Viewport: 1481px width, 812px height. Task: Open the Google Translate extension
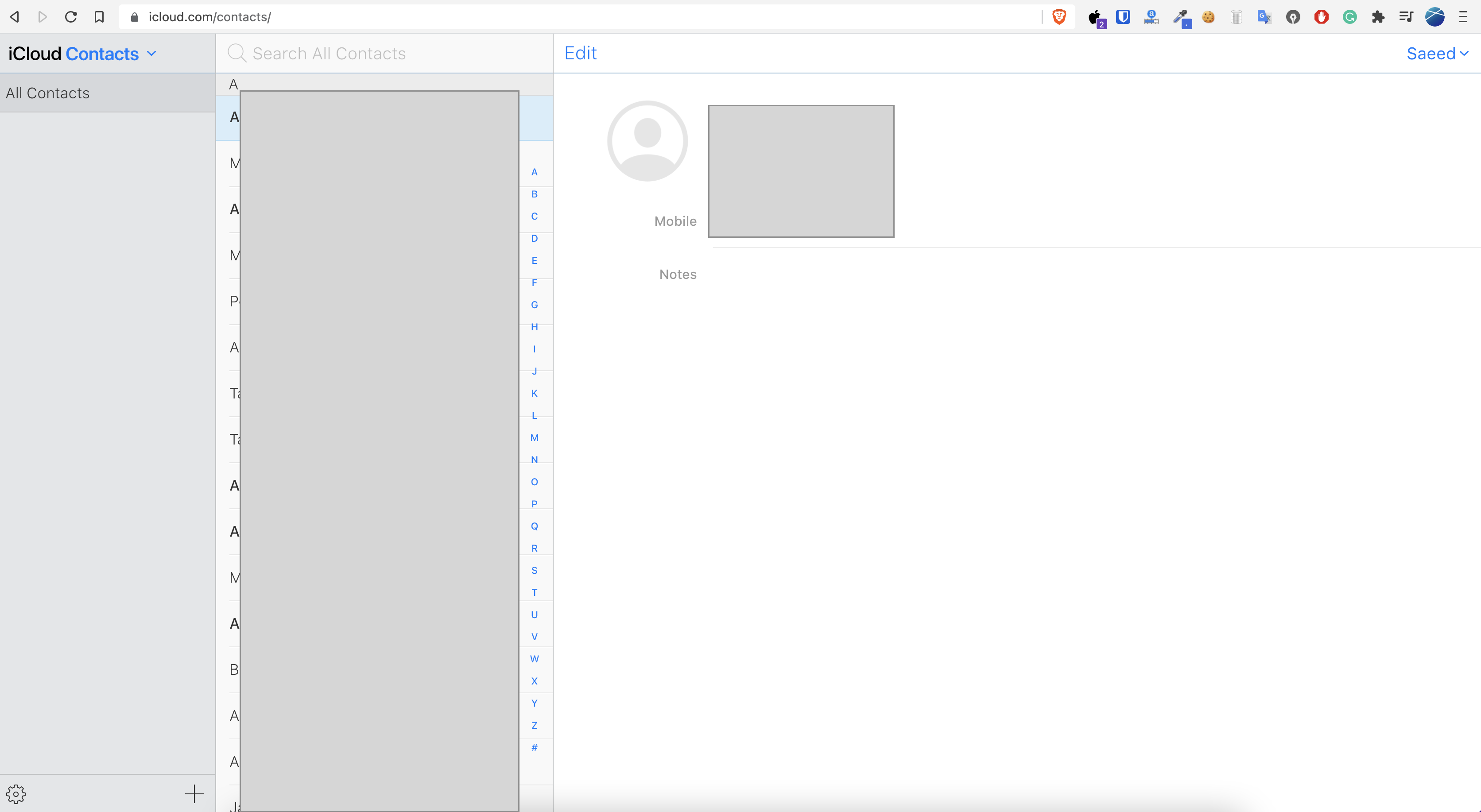(1264, 17)
